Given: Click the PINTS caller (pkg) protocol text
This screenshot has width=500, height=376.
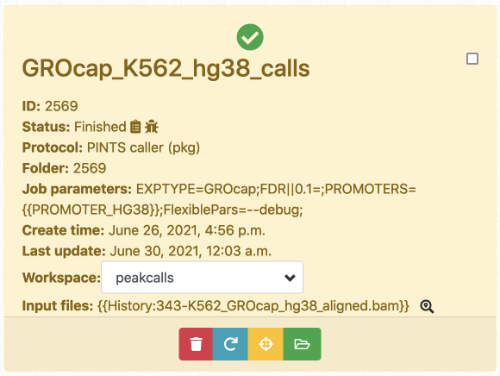Looking at the screenshot, I should 143,148.
